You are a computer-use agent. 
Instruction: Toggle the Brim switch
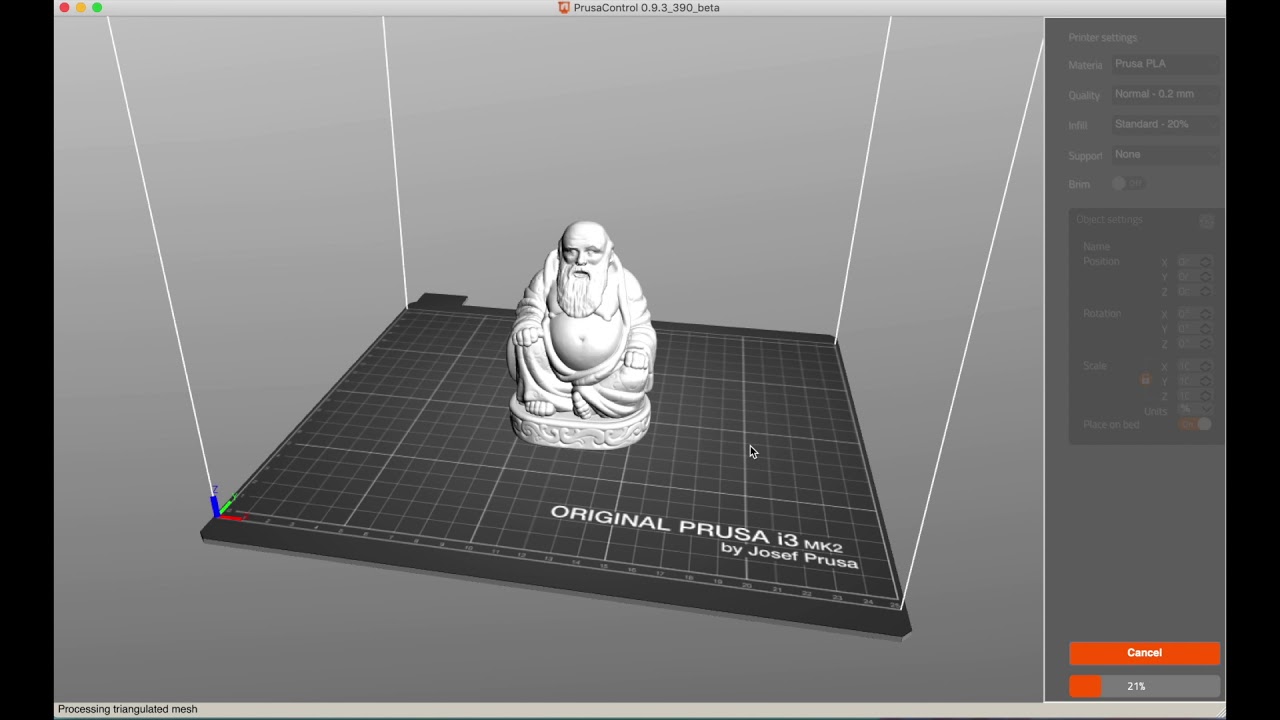tap(1128, 184)
